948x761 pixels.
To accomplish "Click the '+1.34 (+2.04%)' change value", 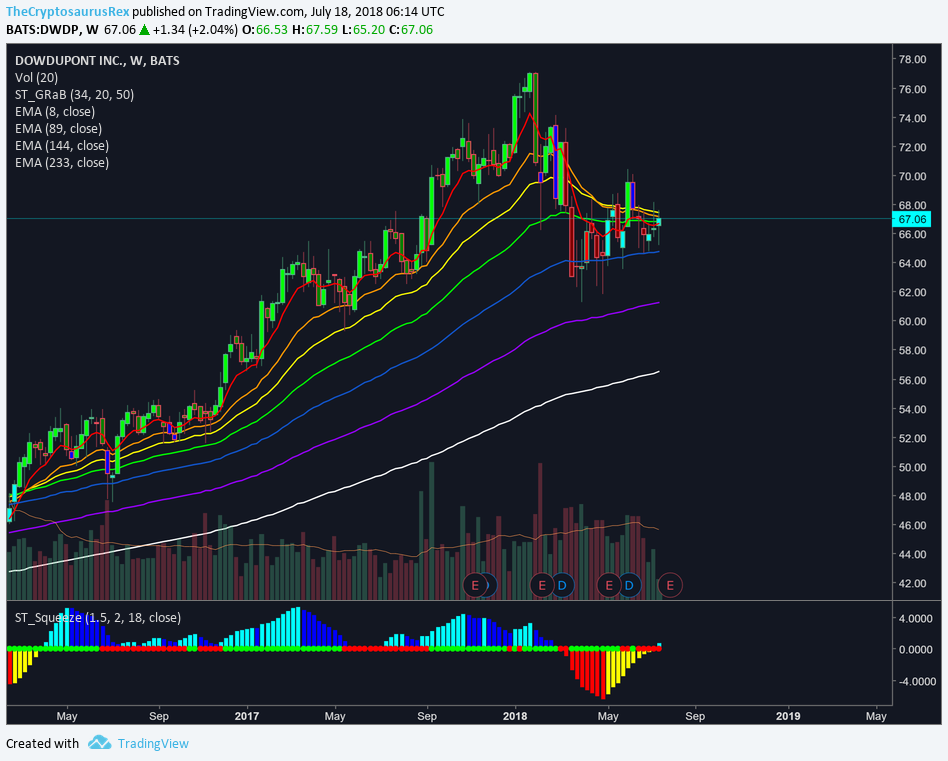I will pos(195,30).
